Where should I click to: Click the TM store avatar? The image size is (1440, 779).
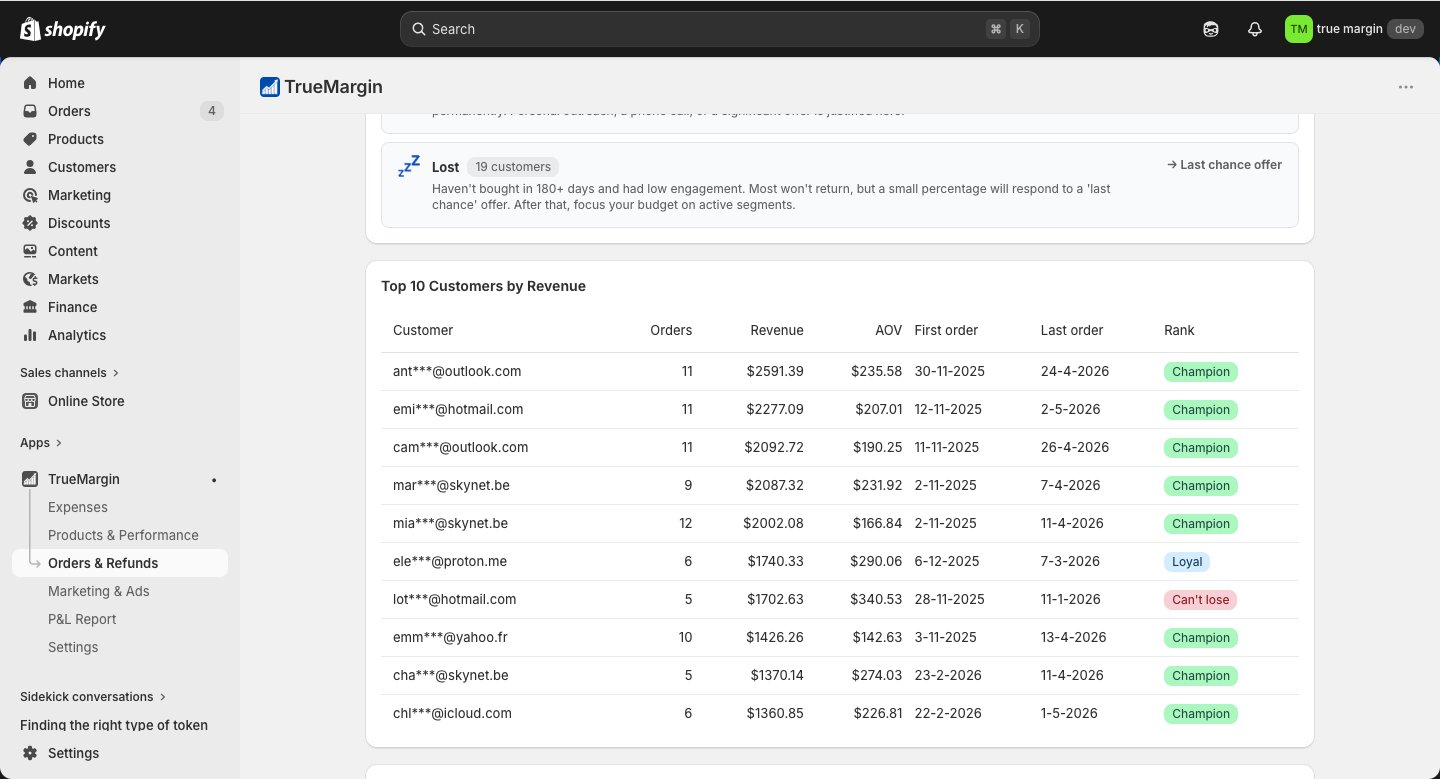(1298, 29)
